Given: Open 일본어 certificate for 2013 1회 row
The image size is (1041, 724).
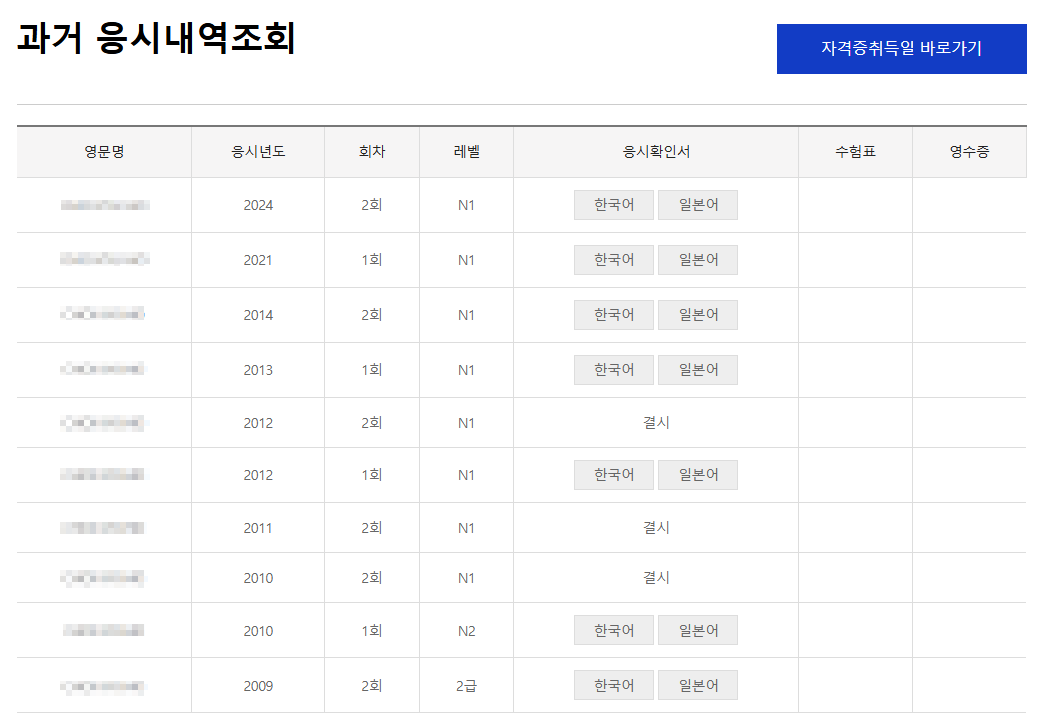Looking at the screenshot, I should click(698, 370).
